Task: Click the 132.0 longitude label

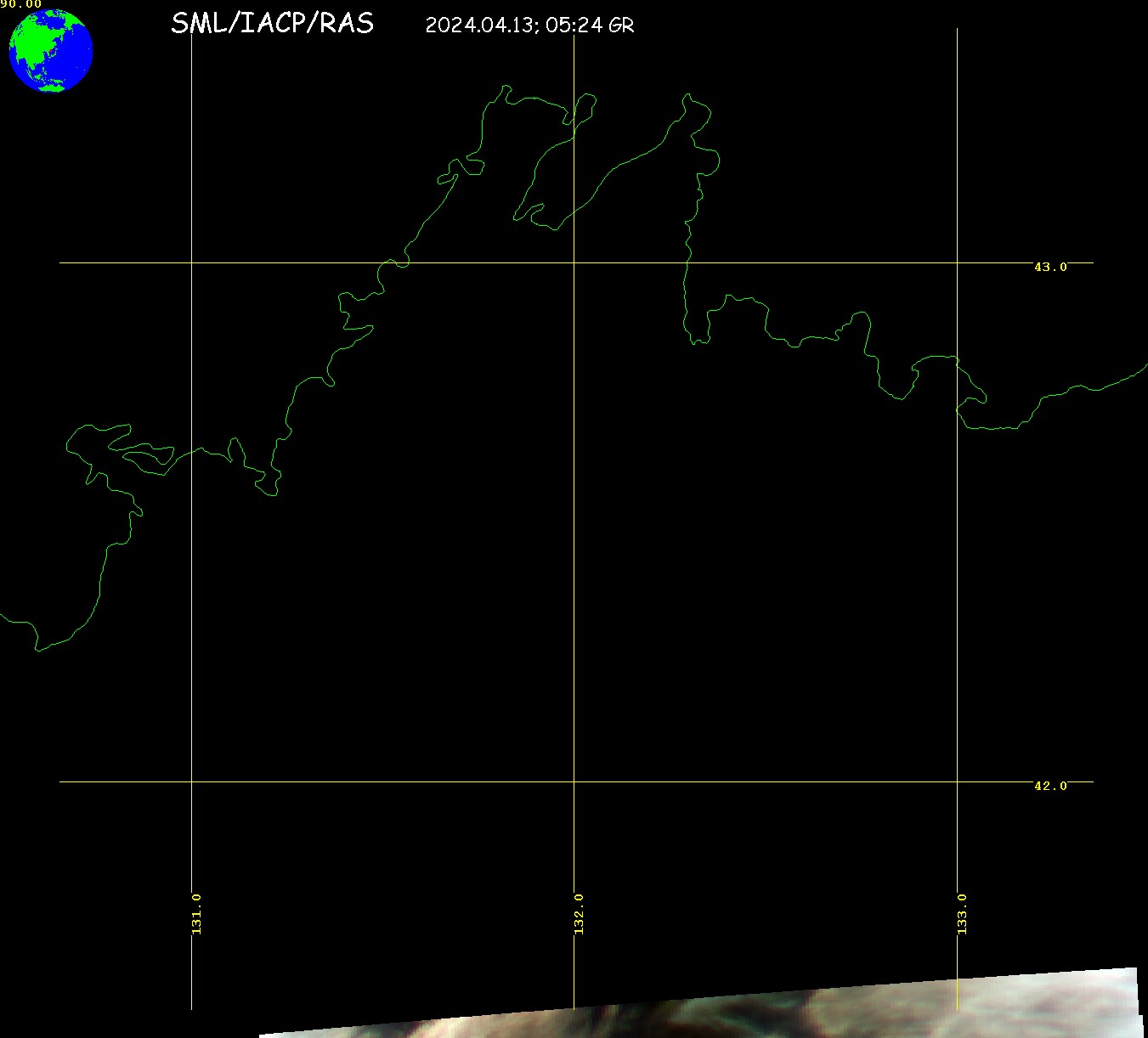Action: [579, 914]
